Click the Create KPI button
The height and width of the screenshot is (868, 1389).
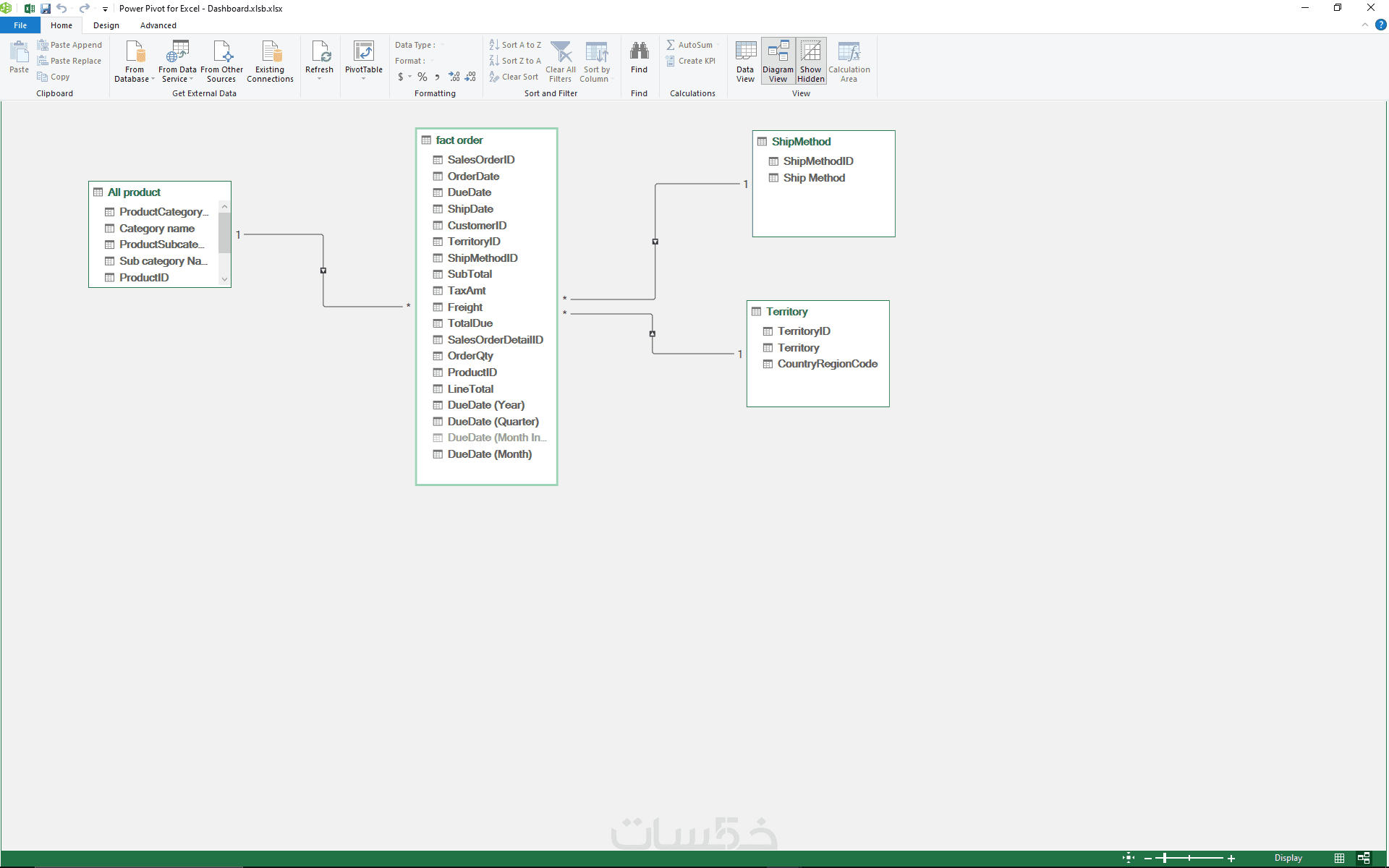(691, 61)
